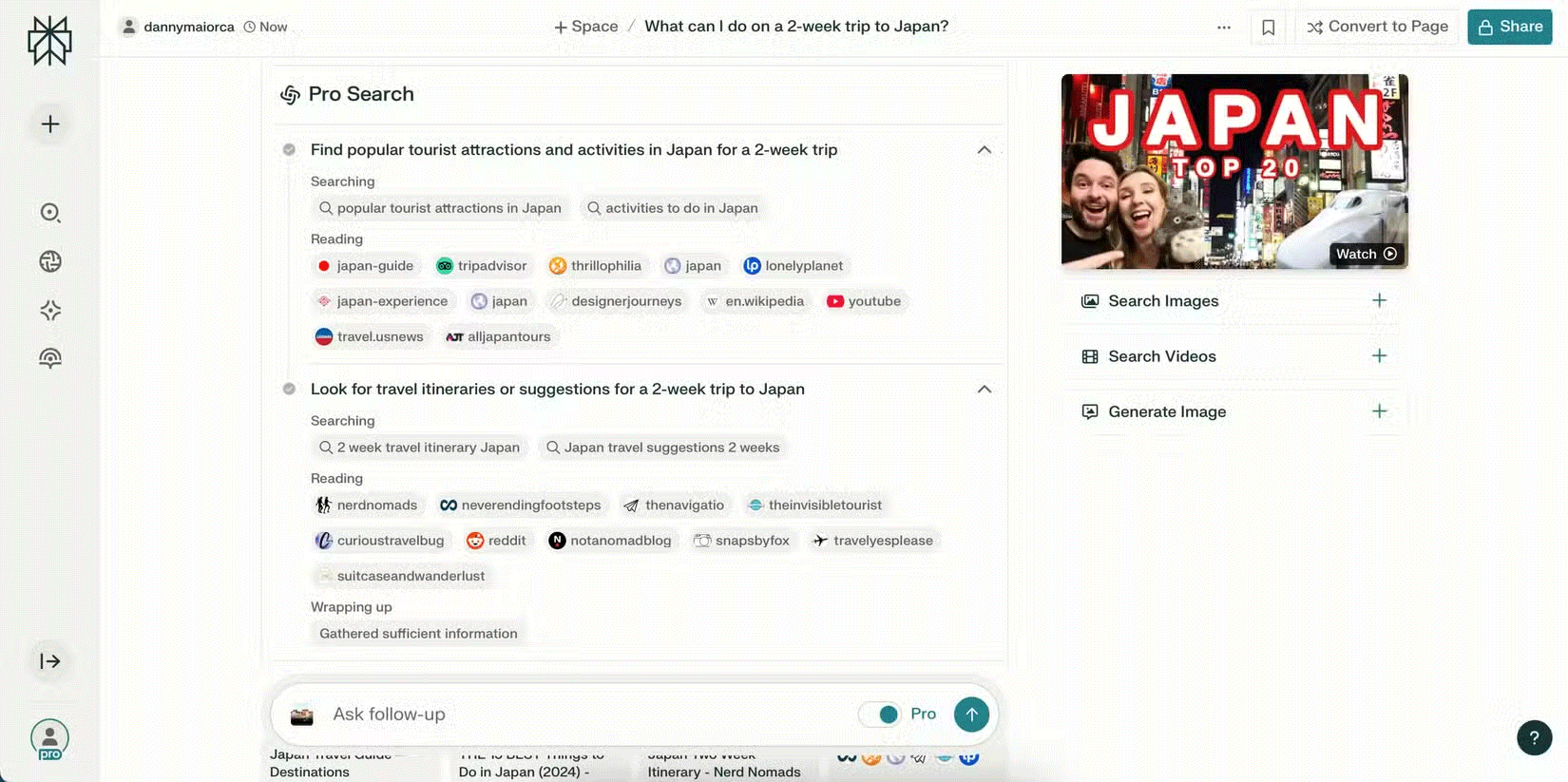1568x782 pixels.
Task: Click the focus source icon in follow-up box
Action: pyautogui.click(x=302, y=715)
